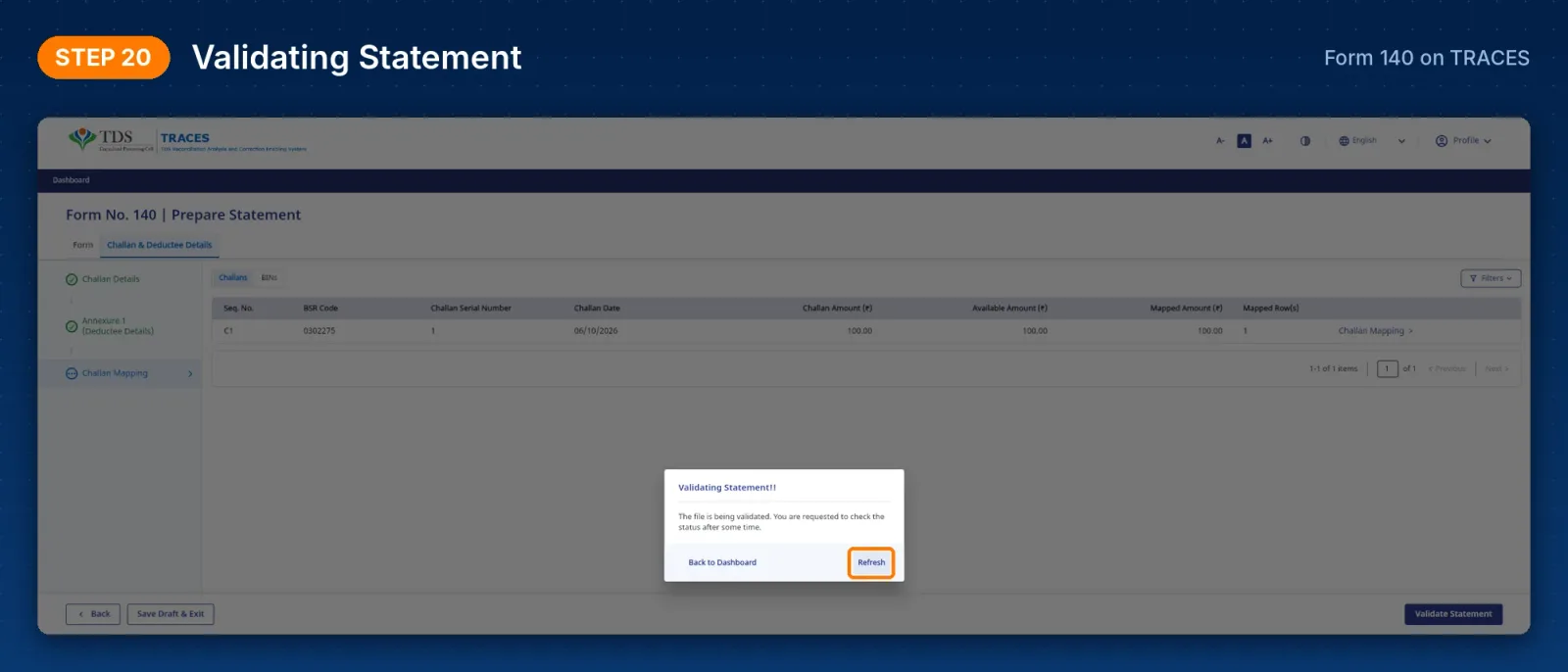
Task: Select challan date 06/10/2026 cell
Action: 596,331
